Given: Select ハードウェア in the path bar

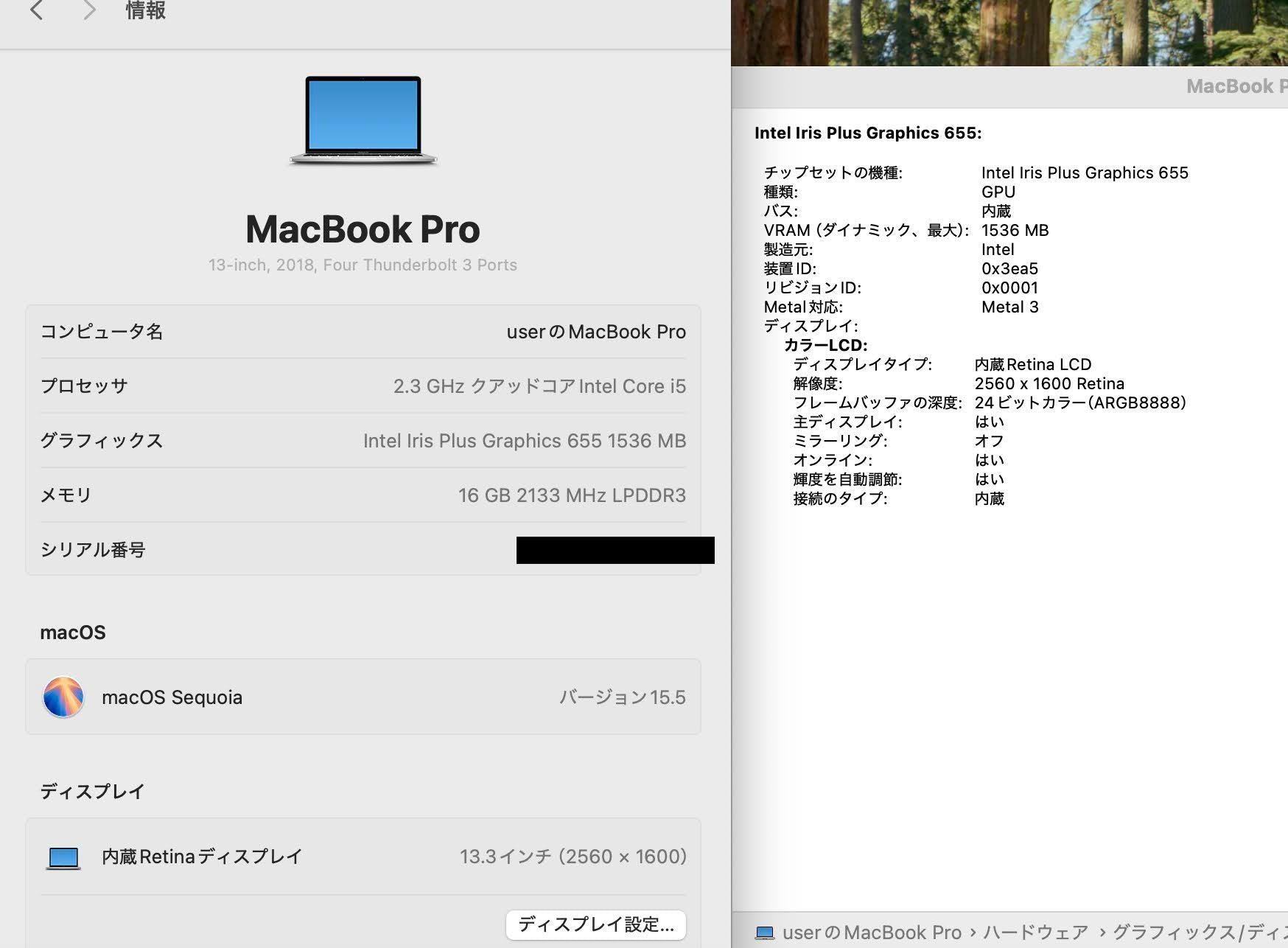Looking at the screenshot, I should (x=1035, y=933).
